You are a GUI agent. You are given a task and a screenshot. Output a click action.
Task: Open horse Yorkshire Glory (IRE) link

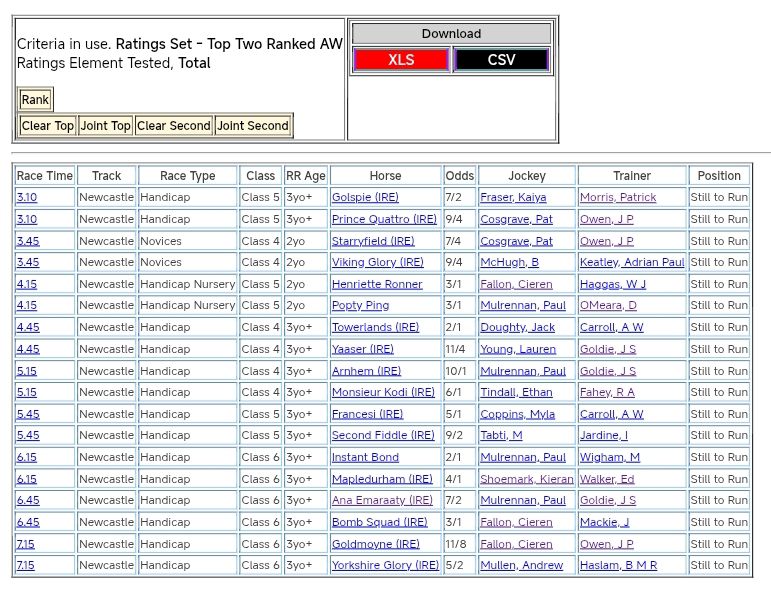click(385, 566)
